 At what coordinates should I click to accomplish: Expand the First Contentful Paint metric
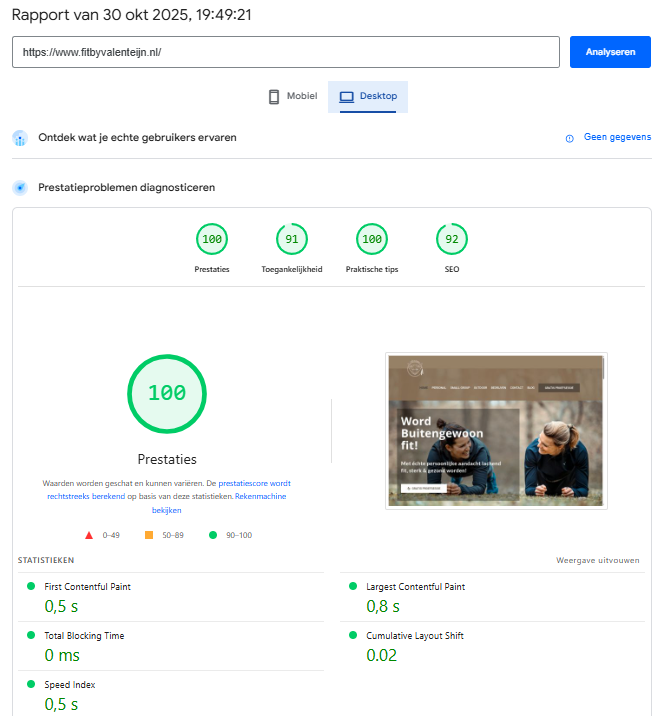(88, 587)
